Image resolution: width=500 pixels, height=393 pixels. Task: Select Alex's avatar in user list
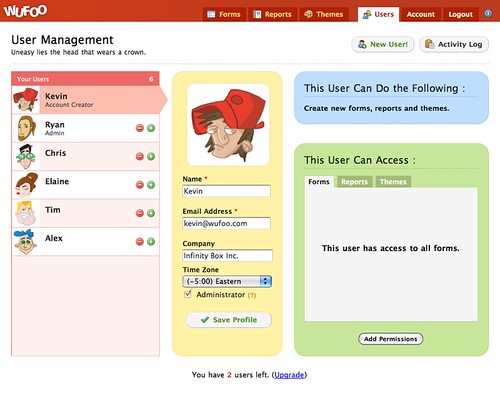pos(26,242)
